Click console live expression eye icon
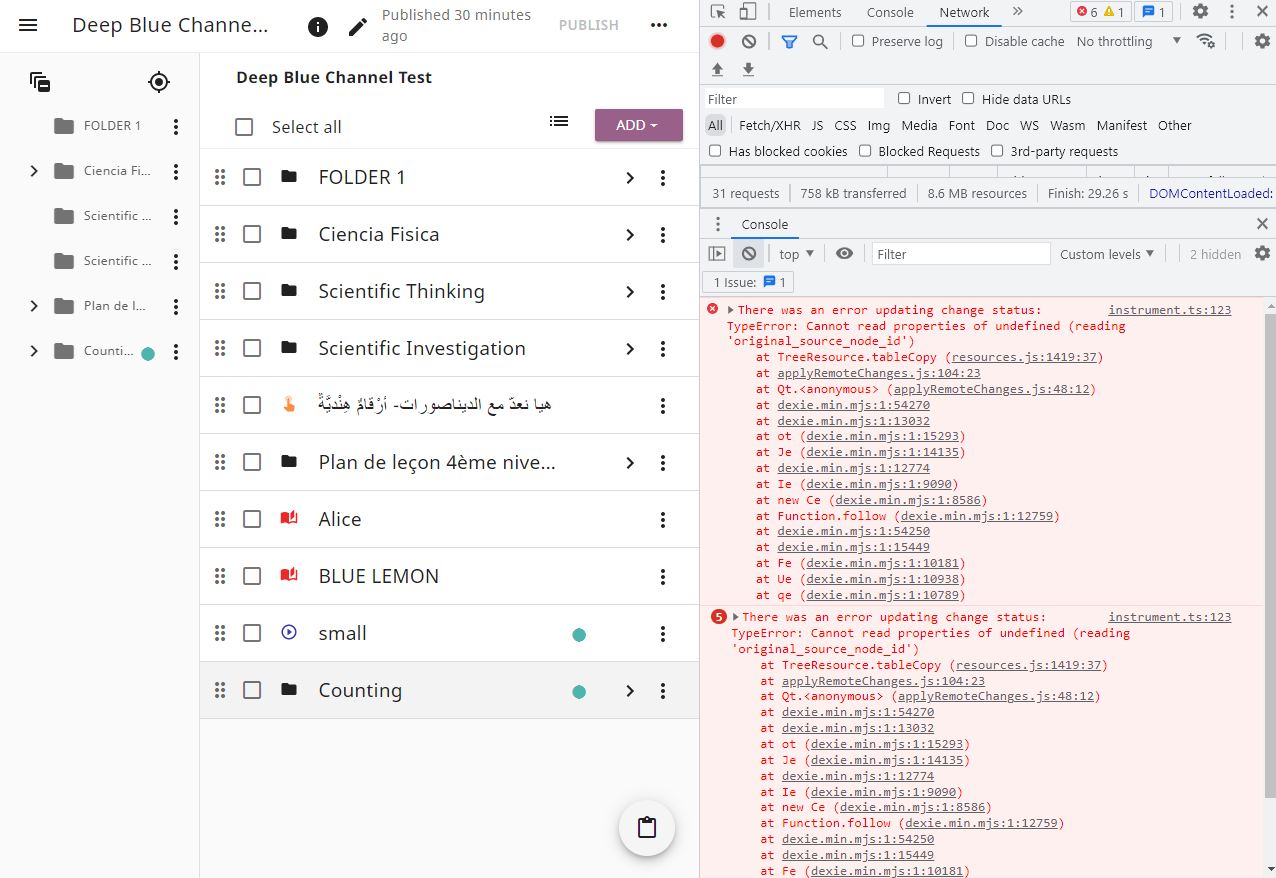1276x878 pixels. pyautogui.click(x=844, y=254)
